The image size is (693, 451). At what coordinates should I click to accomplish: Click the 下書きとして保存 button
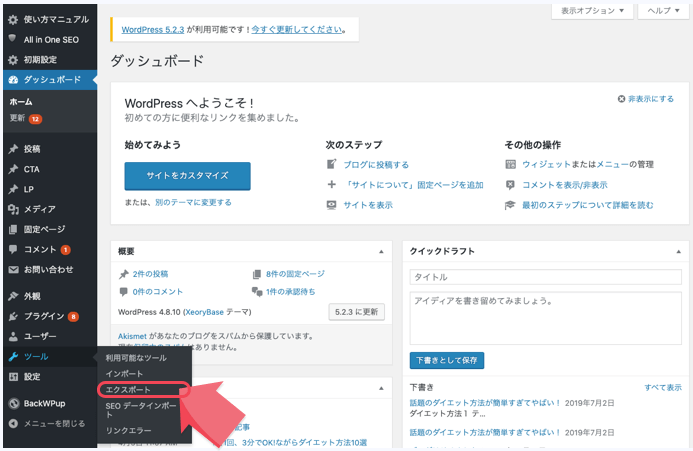[447, 360]
